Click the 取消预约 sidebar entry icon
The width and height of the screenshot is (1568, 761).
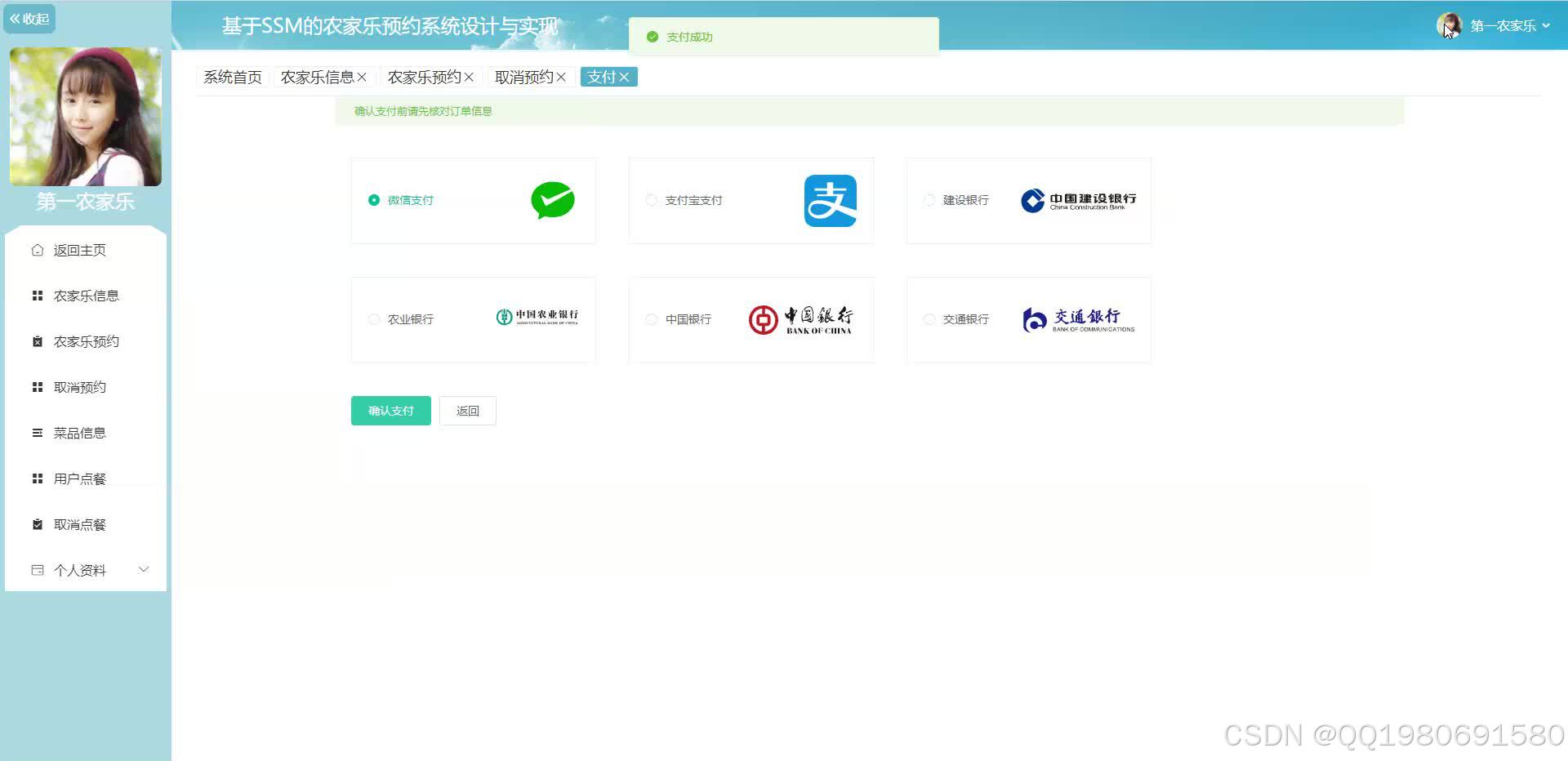click(37, 387)
